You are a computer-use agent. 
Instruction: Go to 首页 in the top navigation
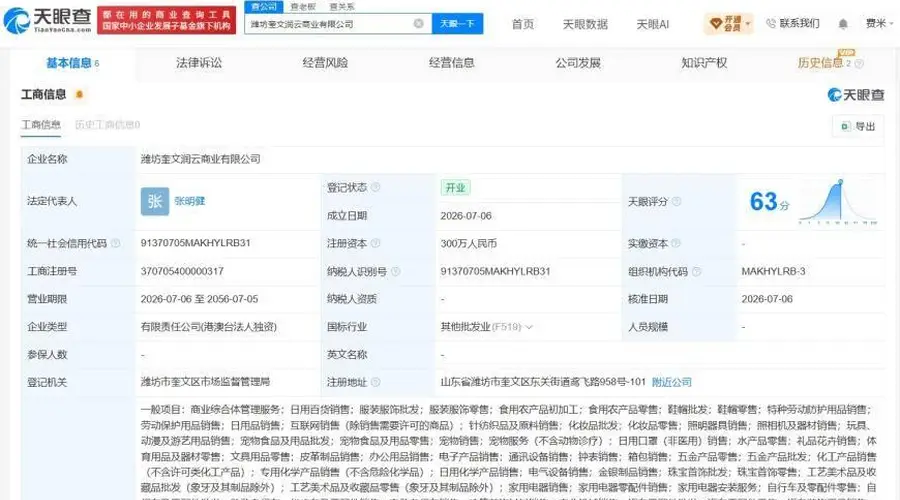522,24
